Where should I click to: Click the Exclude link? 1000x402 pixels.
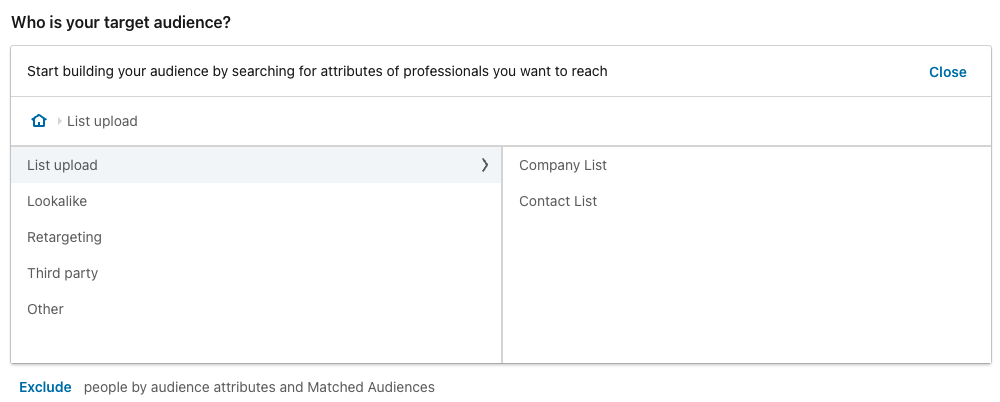pos(45,387)
